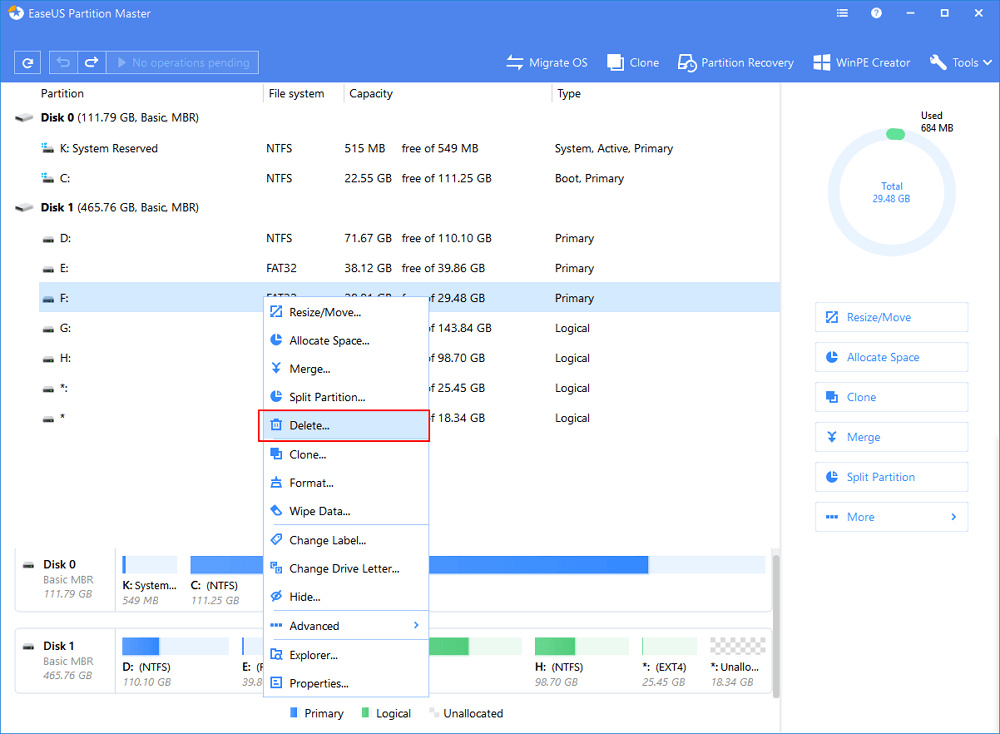
Task: Click the Primary legend color swatch
Action: 294,712
